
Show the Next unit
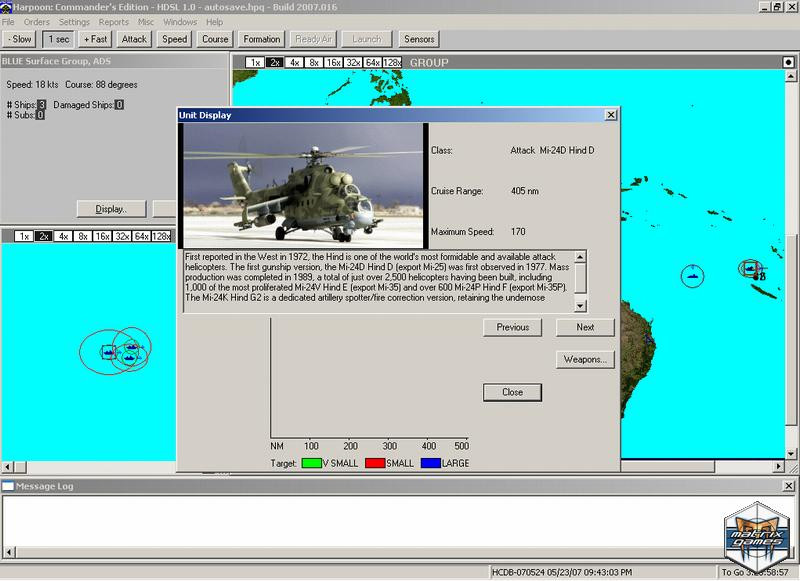click(585, 327)
